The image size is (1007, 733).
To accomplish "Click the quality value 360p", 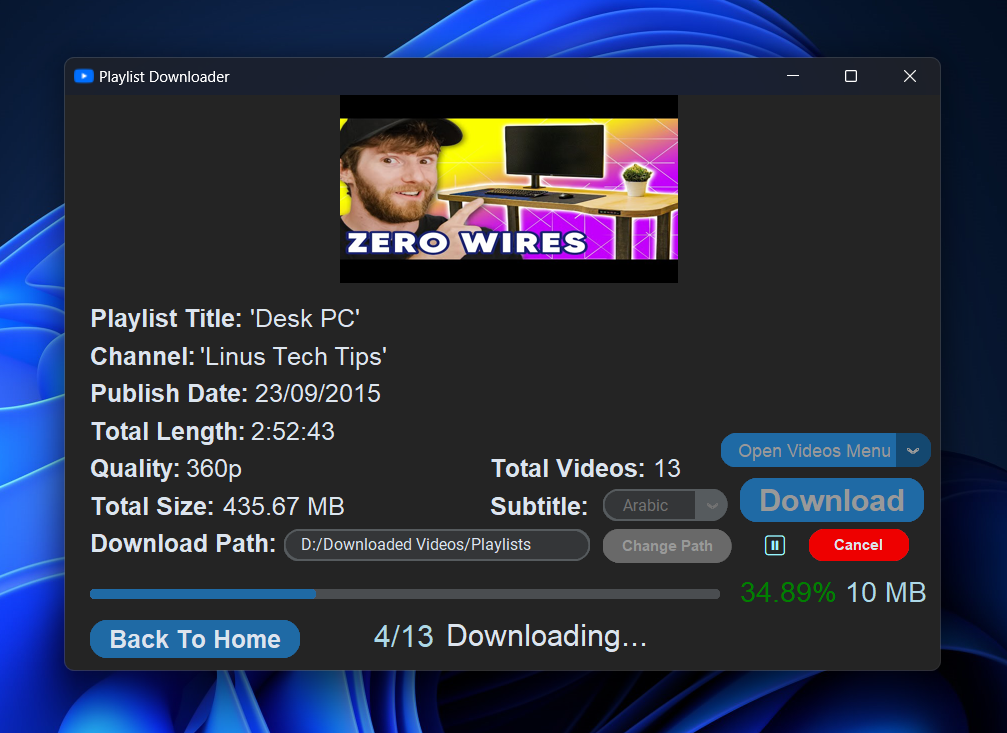I will (x=214, y=469).
